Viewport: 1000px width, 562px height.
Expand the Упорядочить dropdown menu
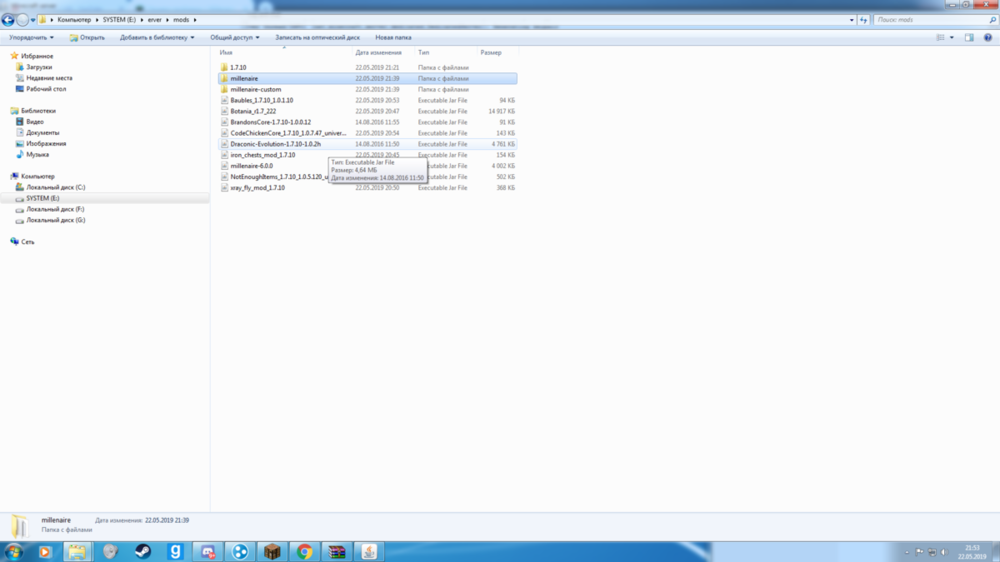31,38
